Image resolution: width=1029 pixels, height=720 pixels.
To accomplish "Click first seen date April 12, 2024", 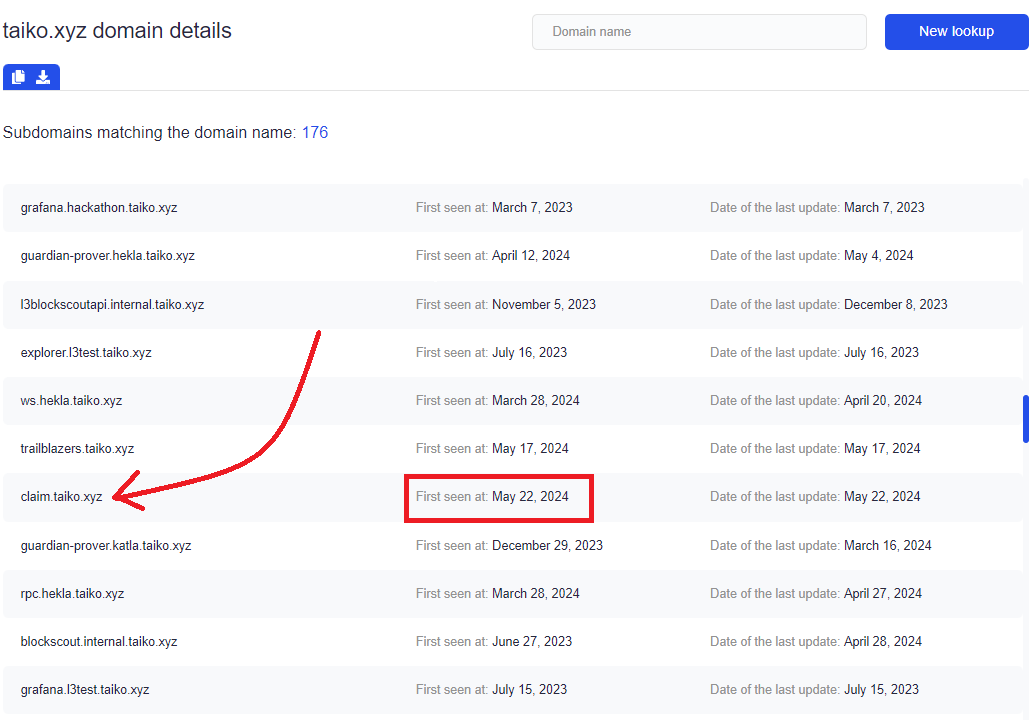I will point(531,255).
